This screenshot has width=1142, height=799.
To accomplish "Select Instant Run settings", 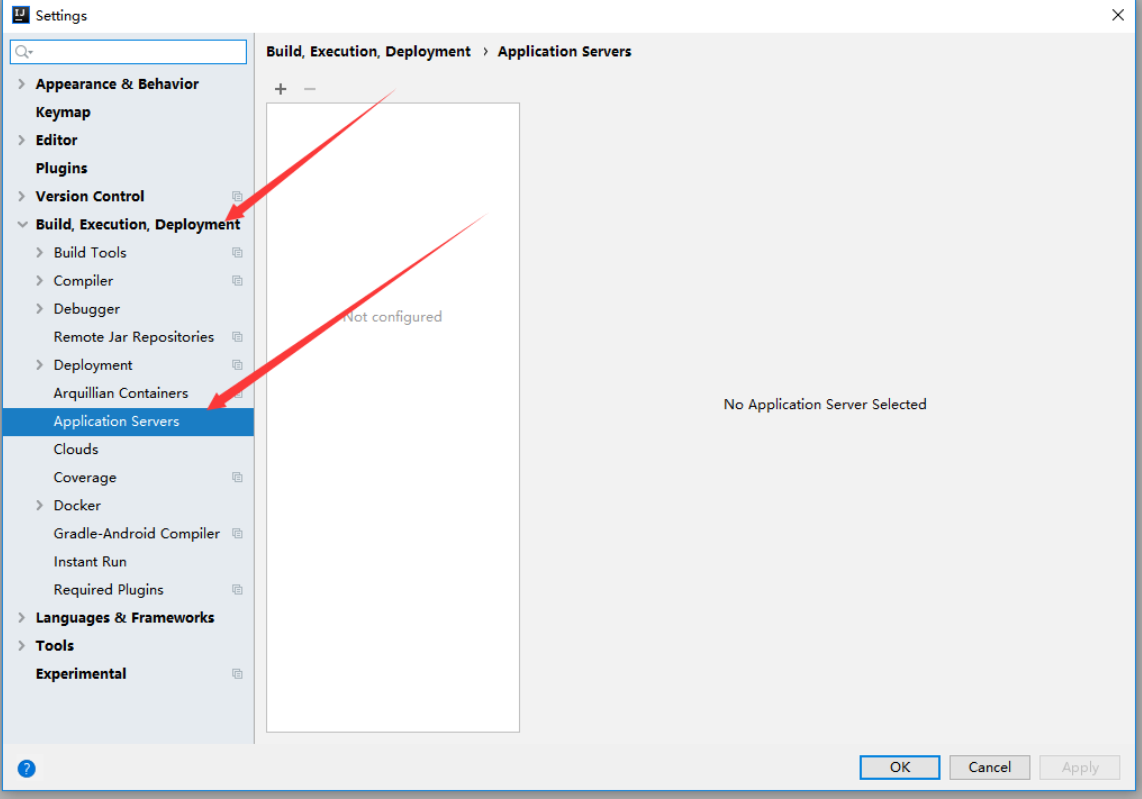I will tap(90, 562).
